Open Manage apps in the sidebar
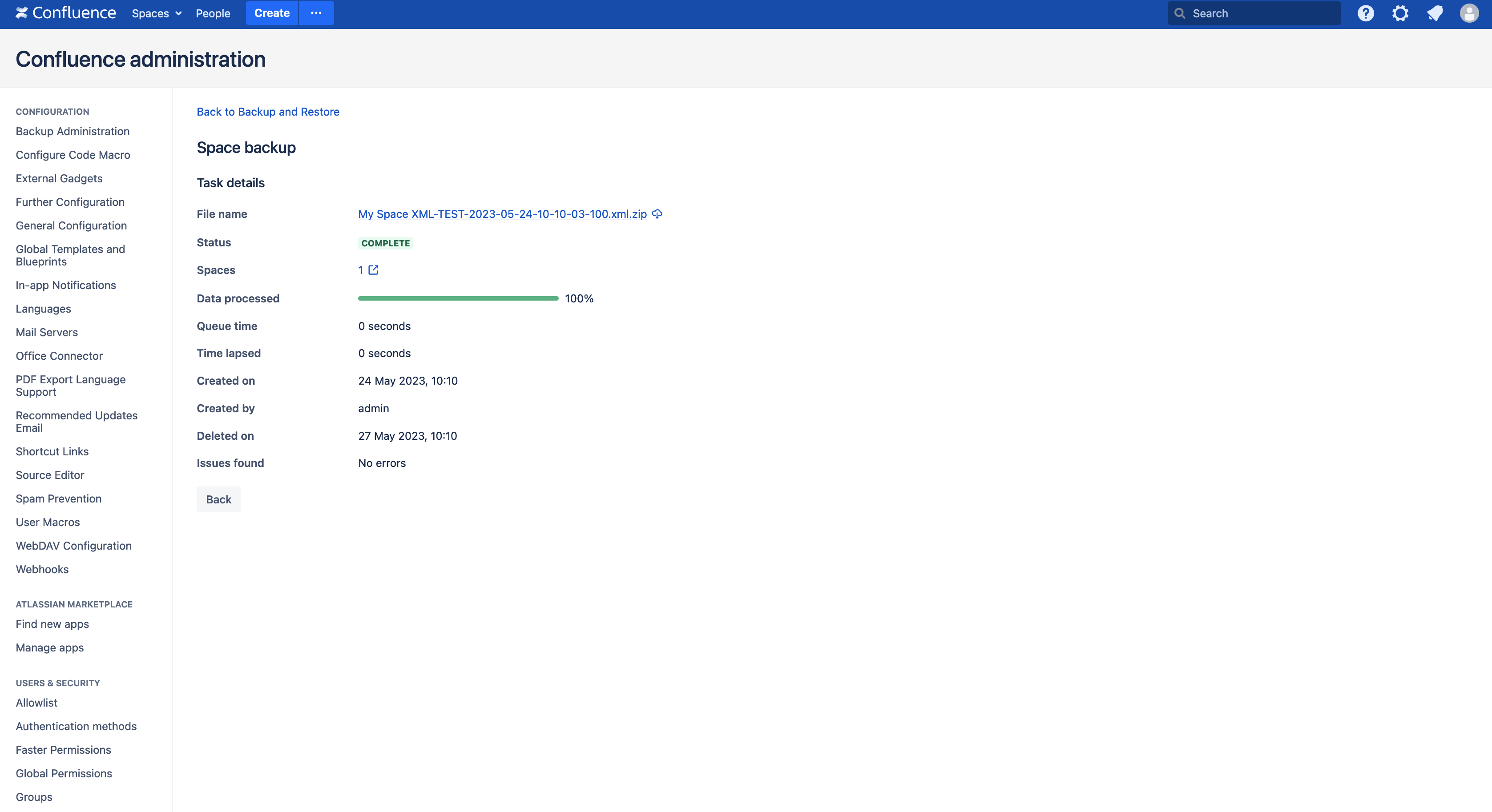Viewport: 1492px width, 812px height. (49, 647)
